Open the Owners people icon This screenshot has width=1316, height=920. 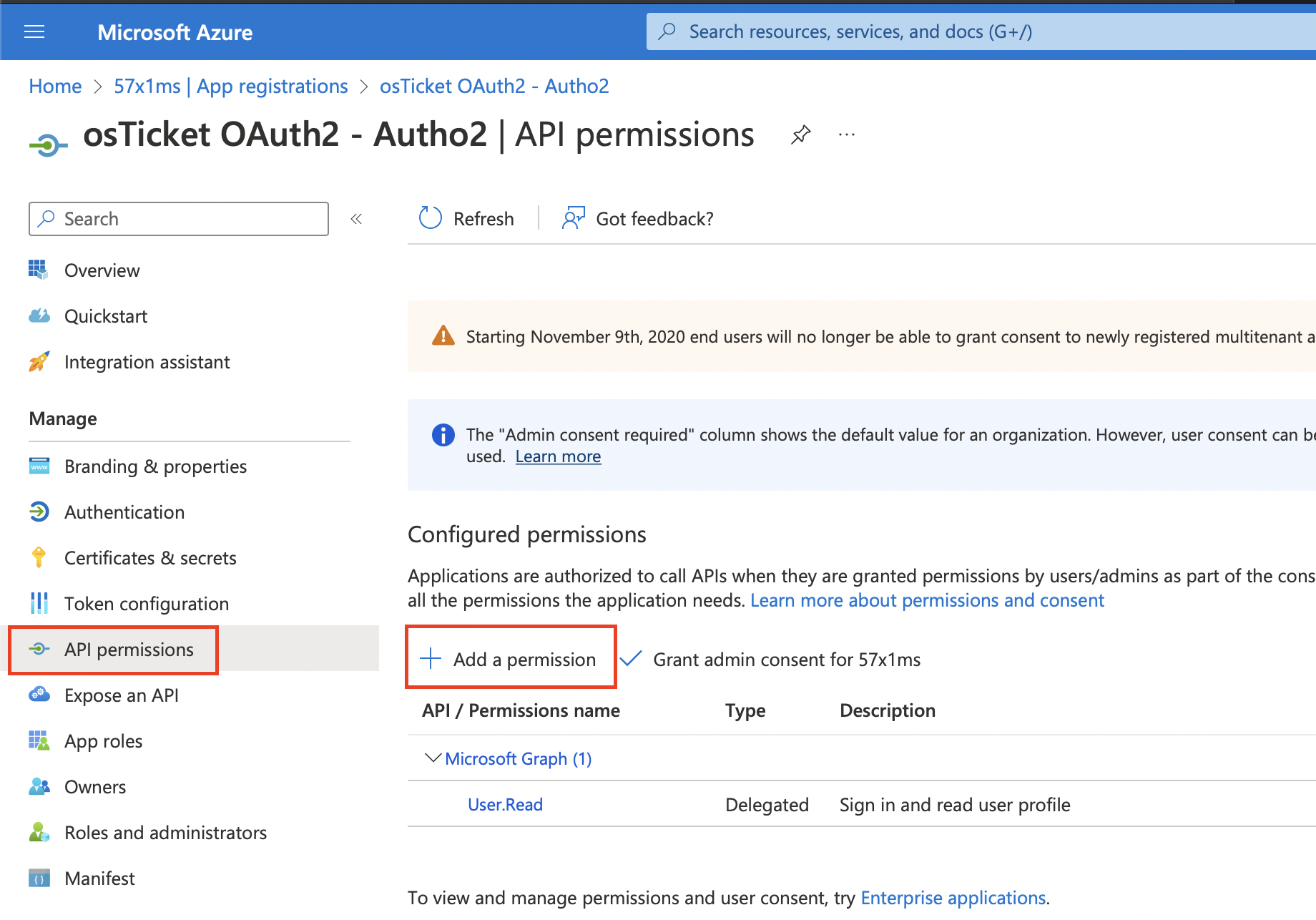(39, 786)
